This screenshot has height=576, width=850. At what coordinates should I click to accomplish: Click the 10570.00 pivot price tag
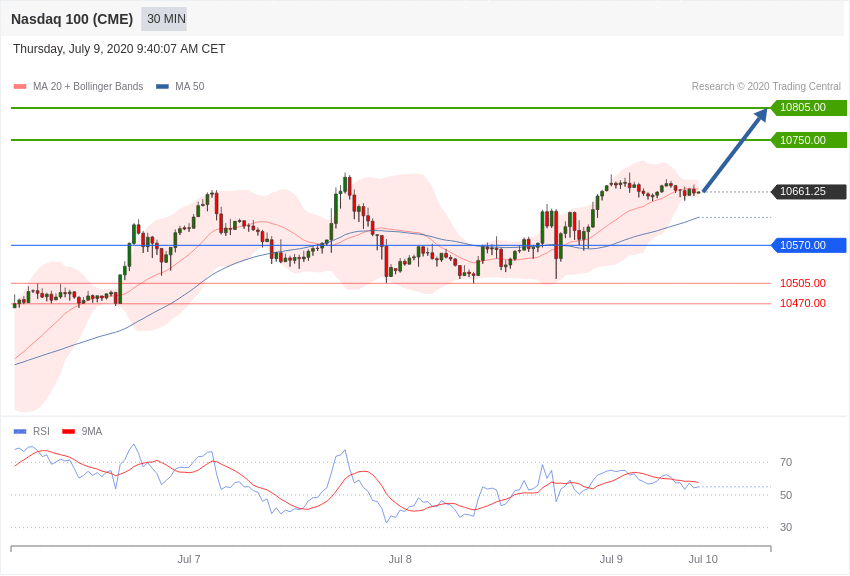809,245
